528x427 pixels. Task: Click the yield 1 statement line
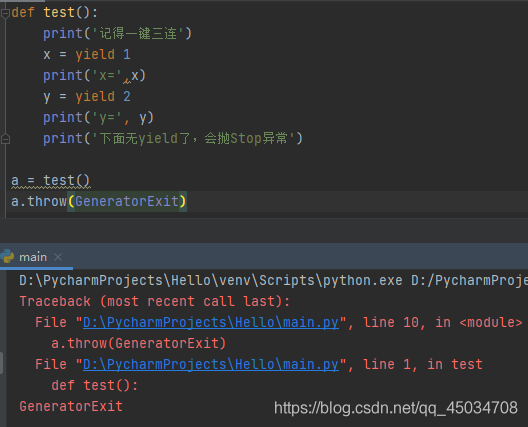(x=87, y=55)
